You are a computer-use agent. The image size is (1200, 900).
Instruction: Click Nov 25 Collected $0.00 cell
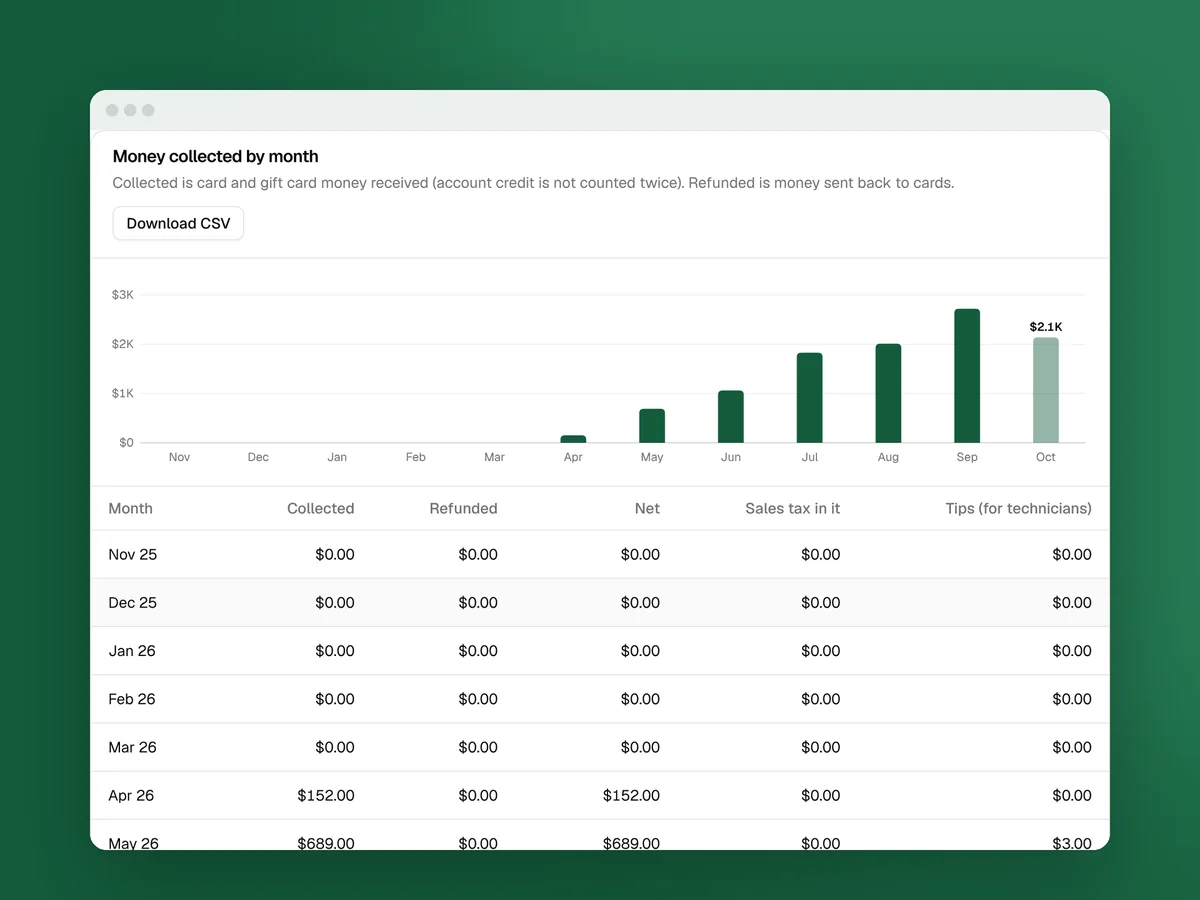point(335,554)
